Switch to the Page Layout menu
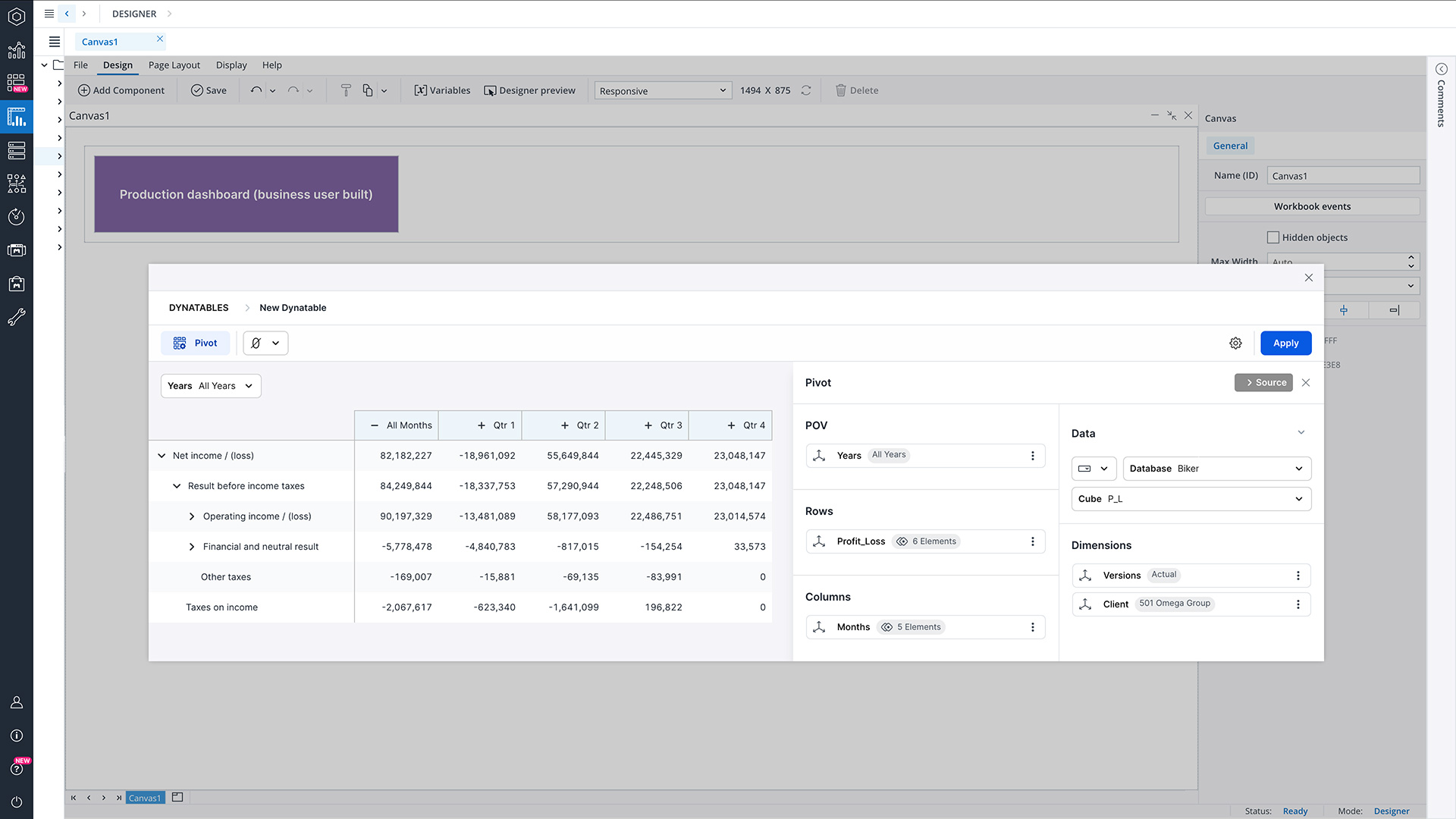 click(x=174, y=65)
